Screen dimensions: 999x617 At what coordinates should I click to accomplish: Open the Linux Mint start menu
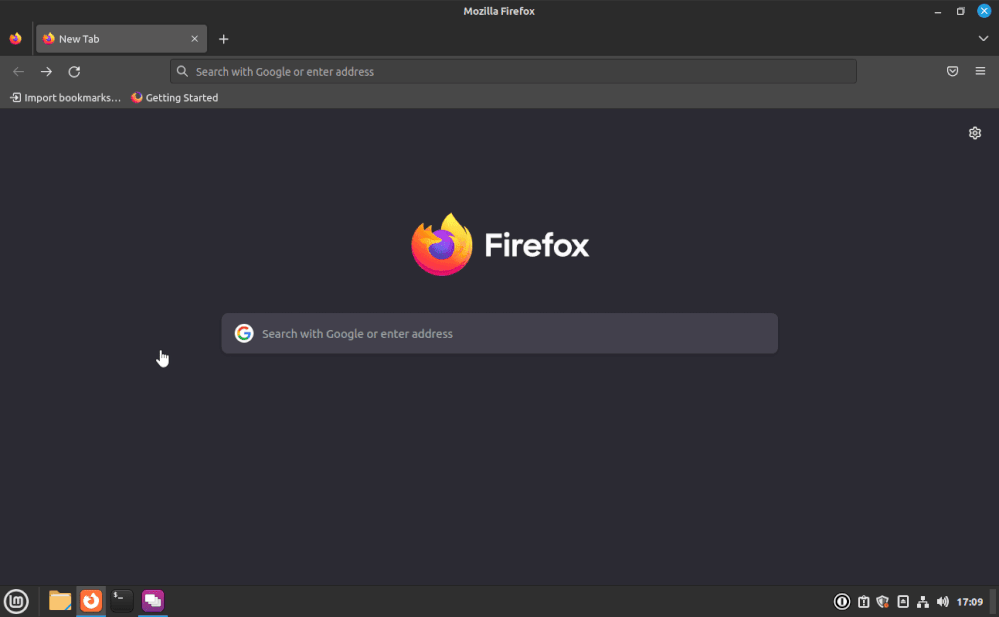point(15,601)
